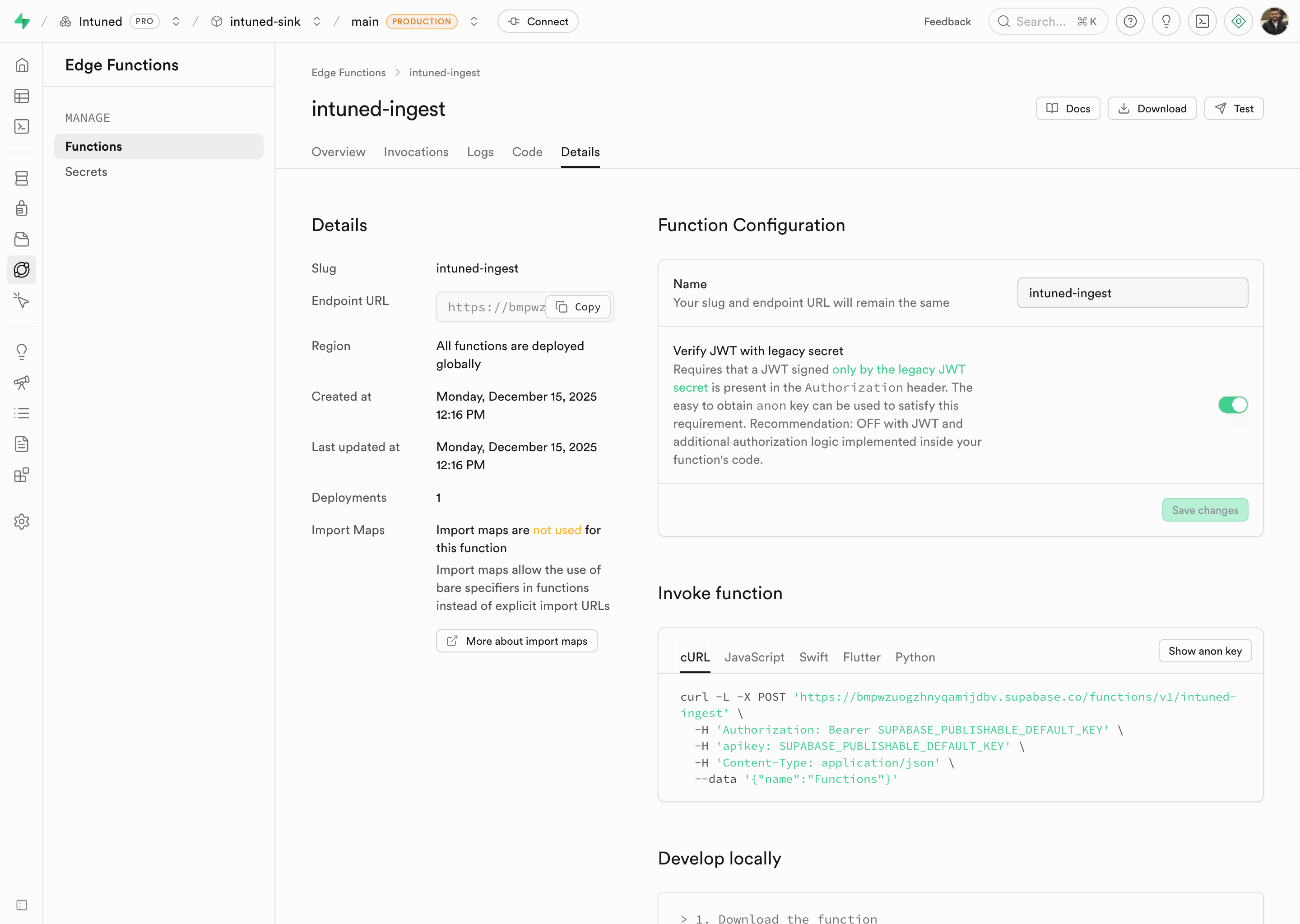The width and height of the screenshot is (1300, 924).
Task: Switch to Logs tab
Action: pyautogui.click(x=480, y=152)
